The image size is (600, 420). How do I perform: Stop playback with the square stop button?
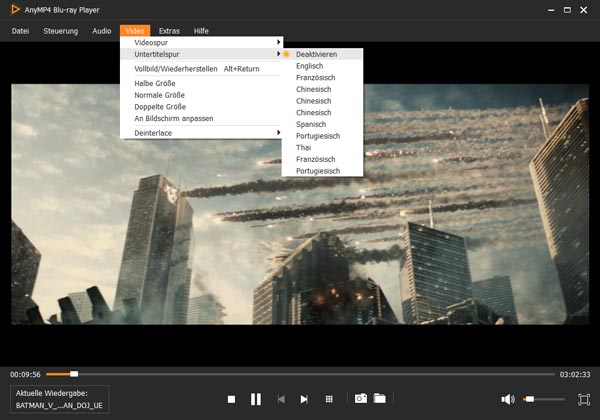[231, 399]
